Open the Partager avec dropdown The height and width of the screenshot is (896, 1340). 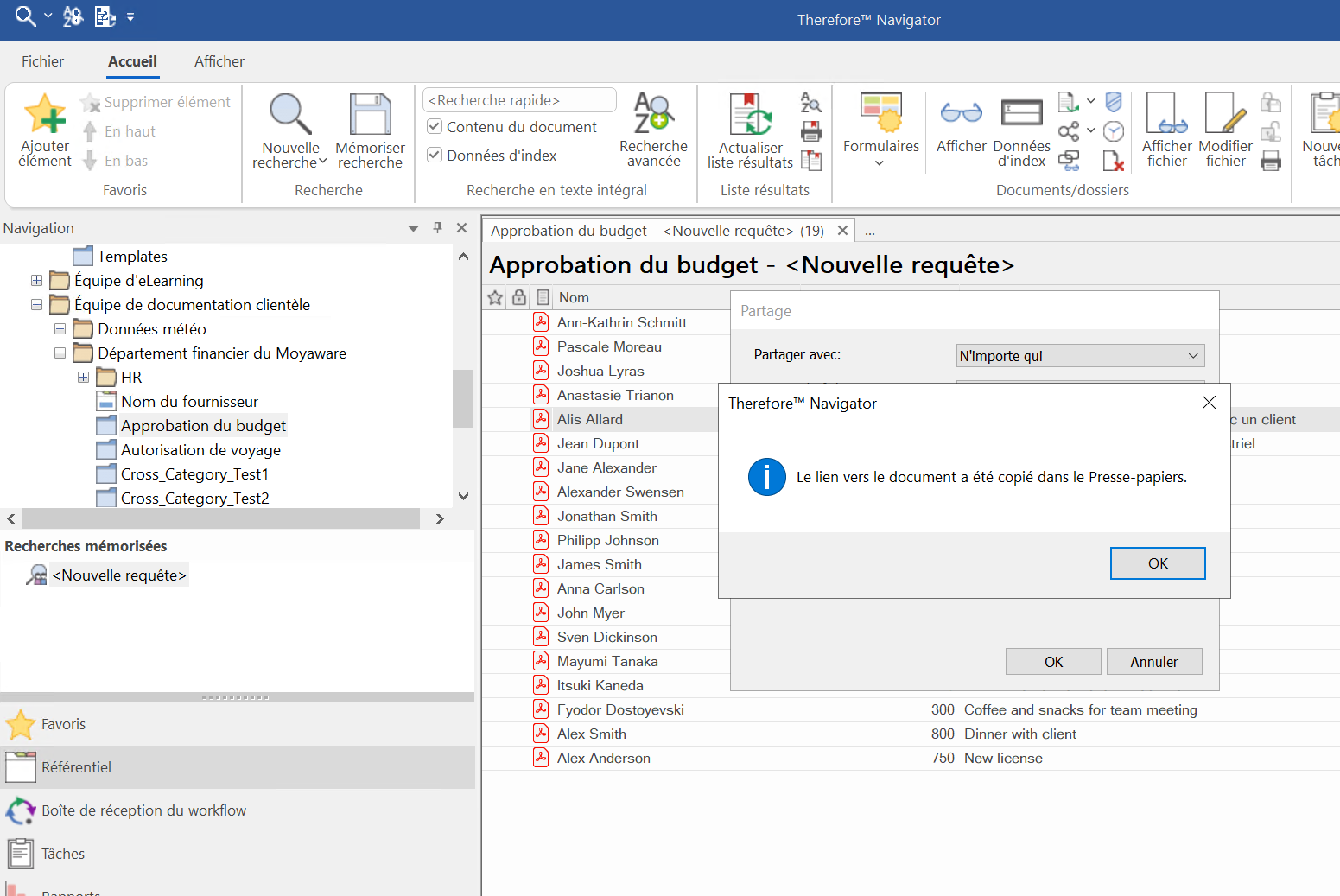pyautogui.click(x=1080, y=356)
